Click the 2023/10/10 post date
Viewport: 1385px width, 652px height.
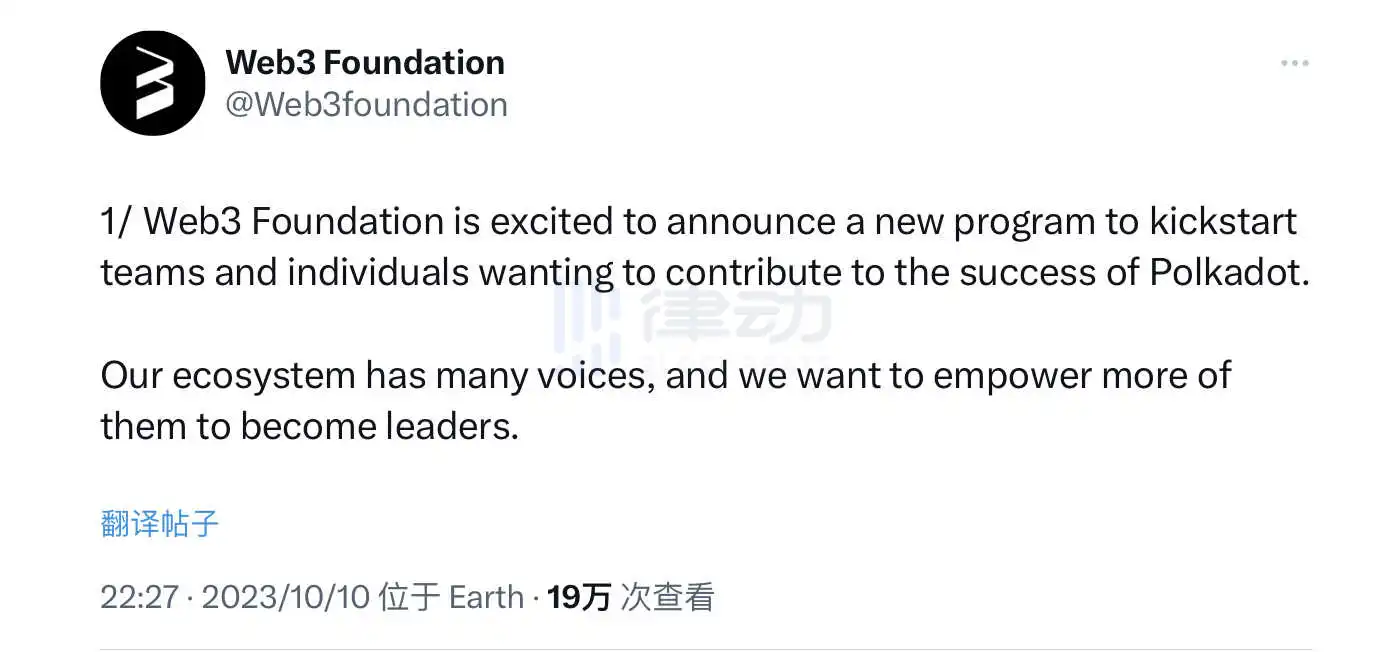tap(285, 598)
